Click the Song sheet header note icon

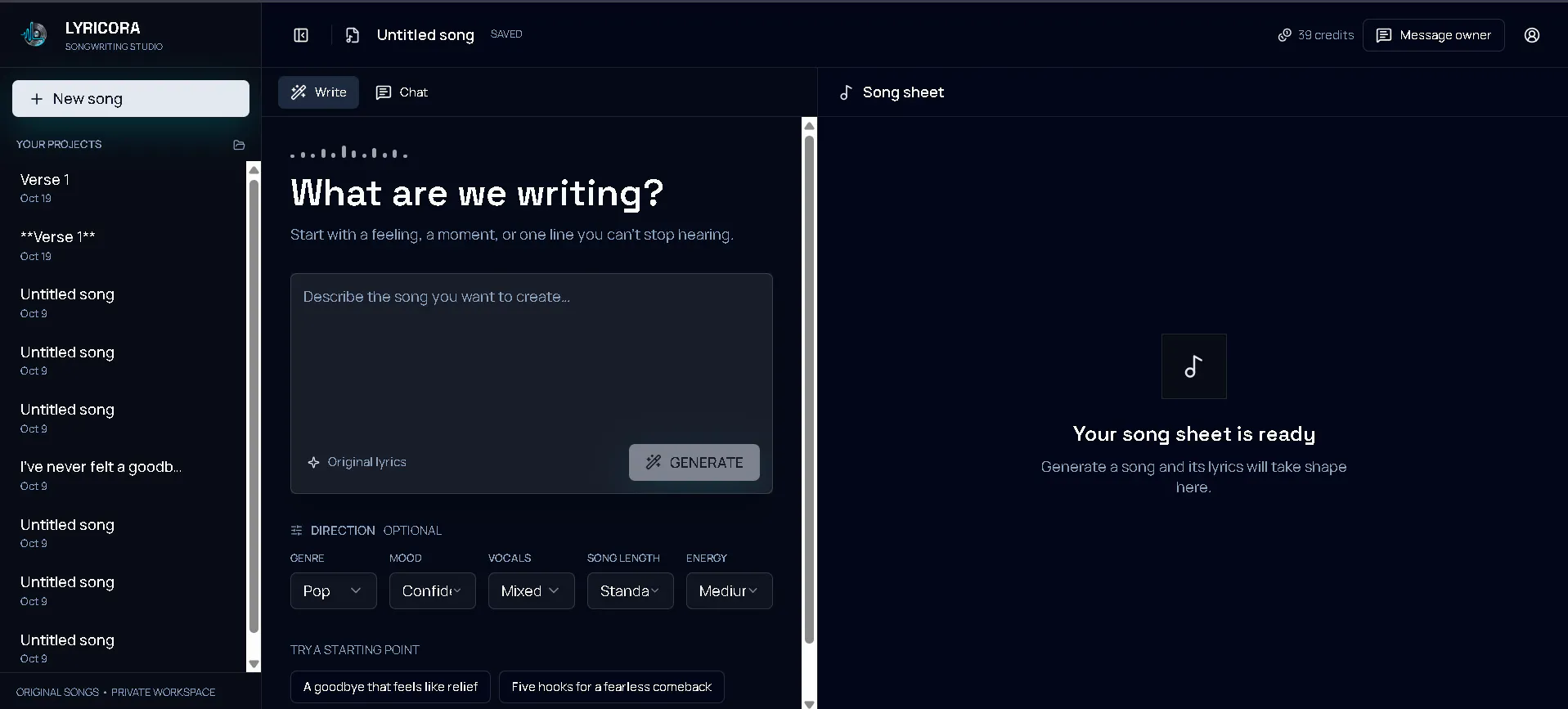(846, 92)
